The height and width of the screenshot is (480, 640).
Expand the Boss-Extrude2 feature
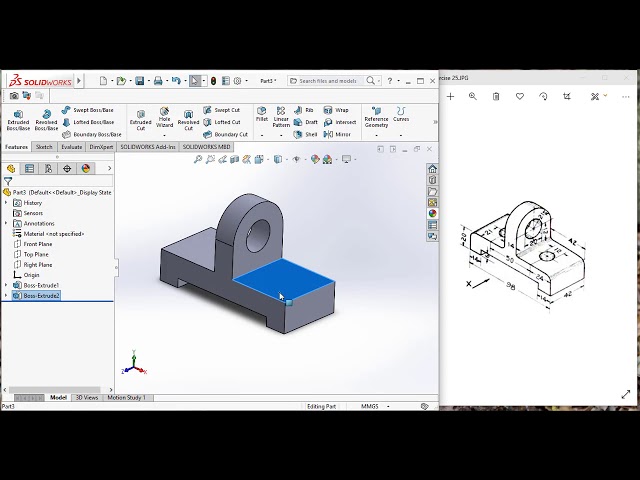tap(6, 295)
